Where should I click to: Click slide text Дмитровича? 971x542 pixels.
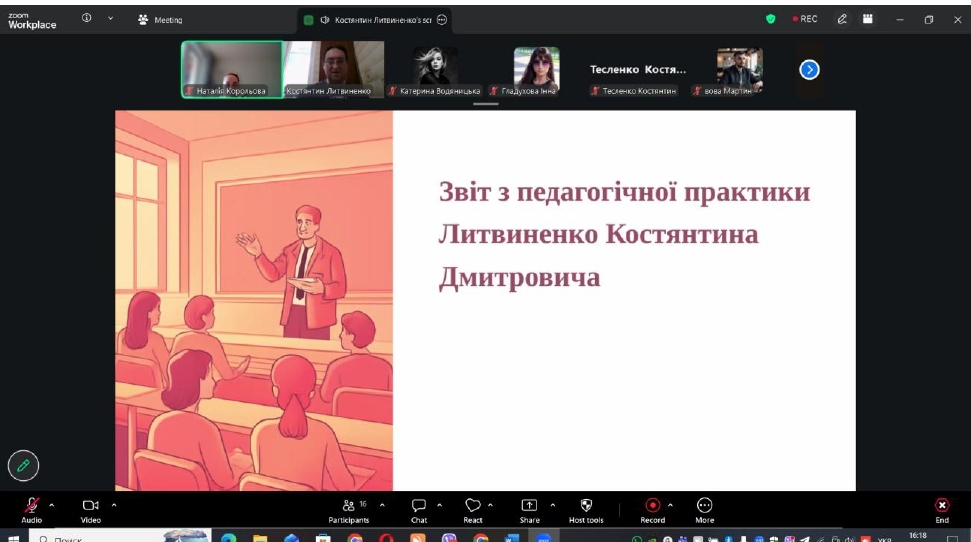click(520, 277)
